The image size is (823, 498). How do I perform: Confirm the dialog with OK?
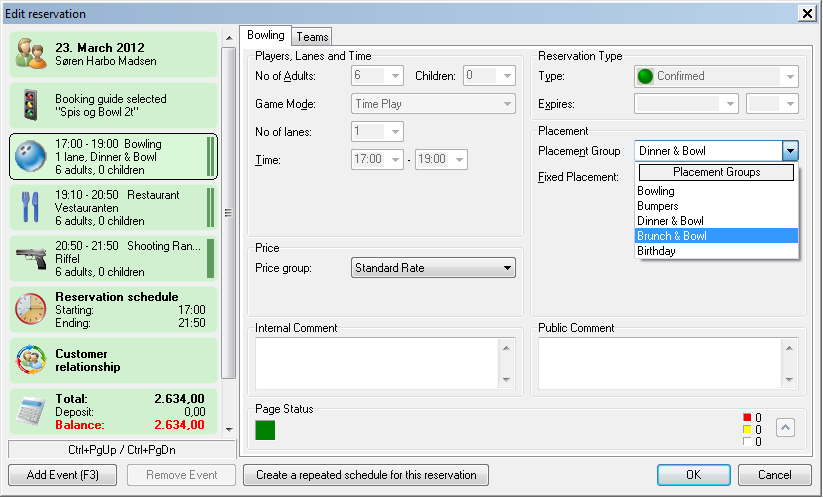point(693,475)
